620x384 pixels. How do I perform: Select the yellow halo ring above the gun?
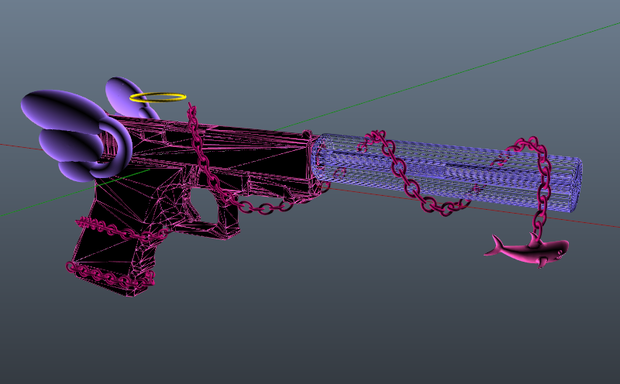[158, 97]
